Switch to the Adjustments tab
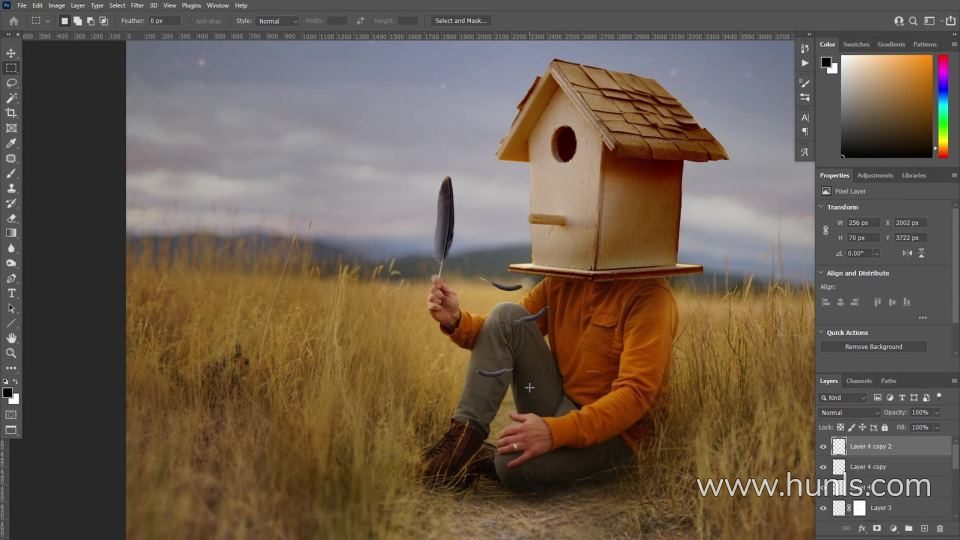 875,175
